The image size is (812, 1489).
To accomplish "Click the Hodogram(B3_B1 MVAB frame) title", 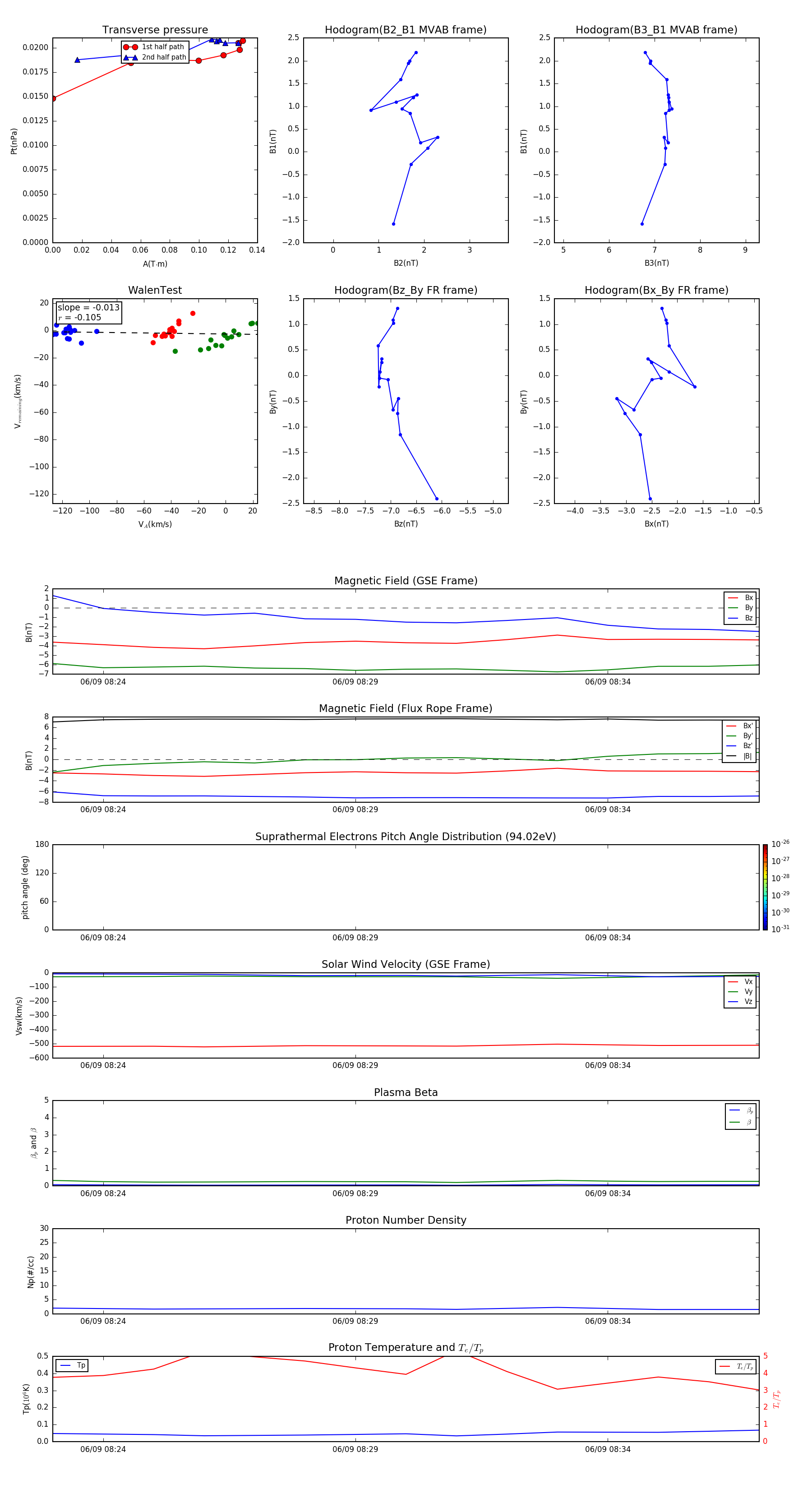I will 656,30.
